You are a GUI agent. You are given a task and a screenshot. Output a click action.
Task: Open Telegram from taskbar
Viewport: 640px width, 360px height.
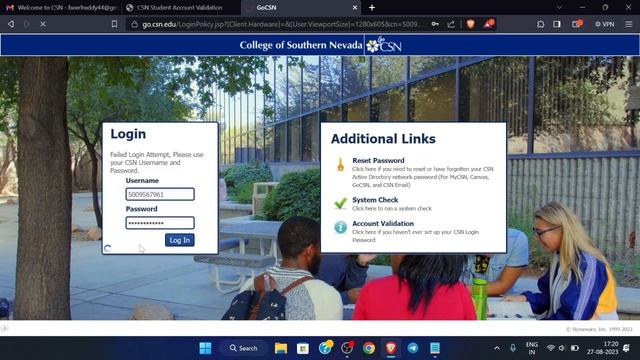coord(413,348)
